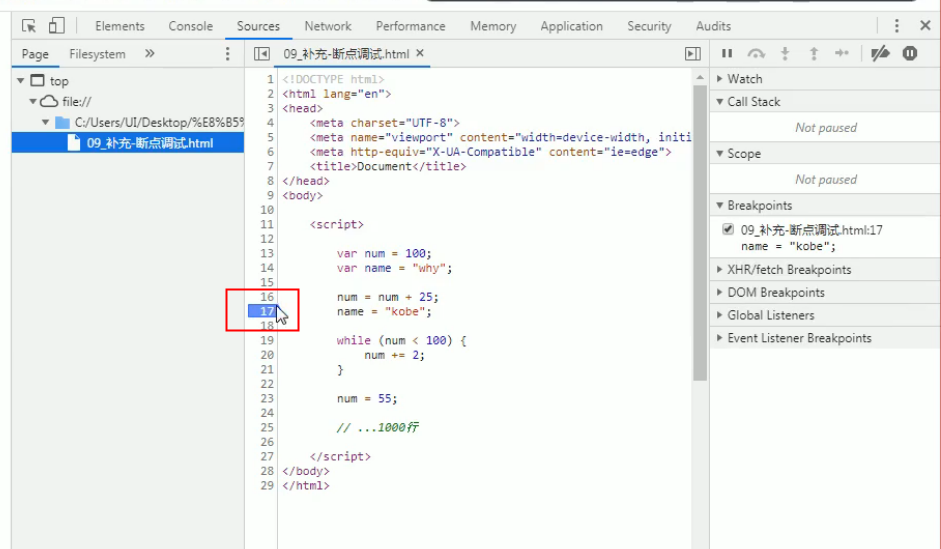This screenshot has height=549, width=941.
Task: Click breakpoint snippet 'name = "kobe";' in sidebar
Action: pyautogui.click(x=788, y=246)
